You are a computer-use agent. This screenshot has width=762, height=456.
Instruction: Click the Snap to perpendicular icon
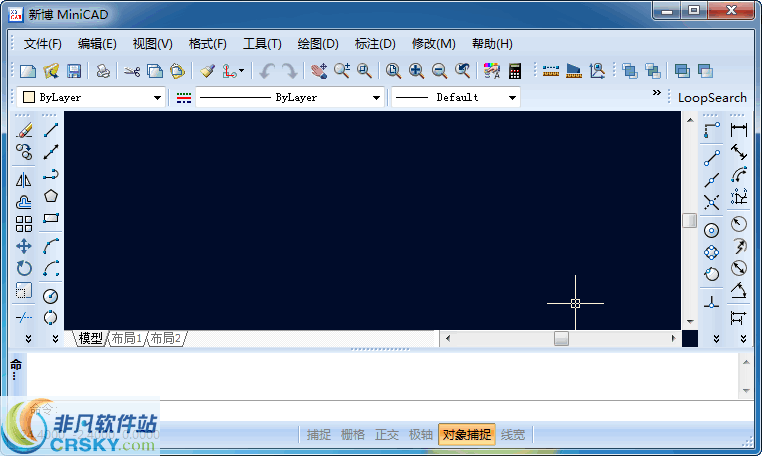click(x=711, y=302)
